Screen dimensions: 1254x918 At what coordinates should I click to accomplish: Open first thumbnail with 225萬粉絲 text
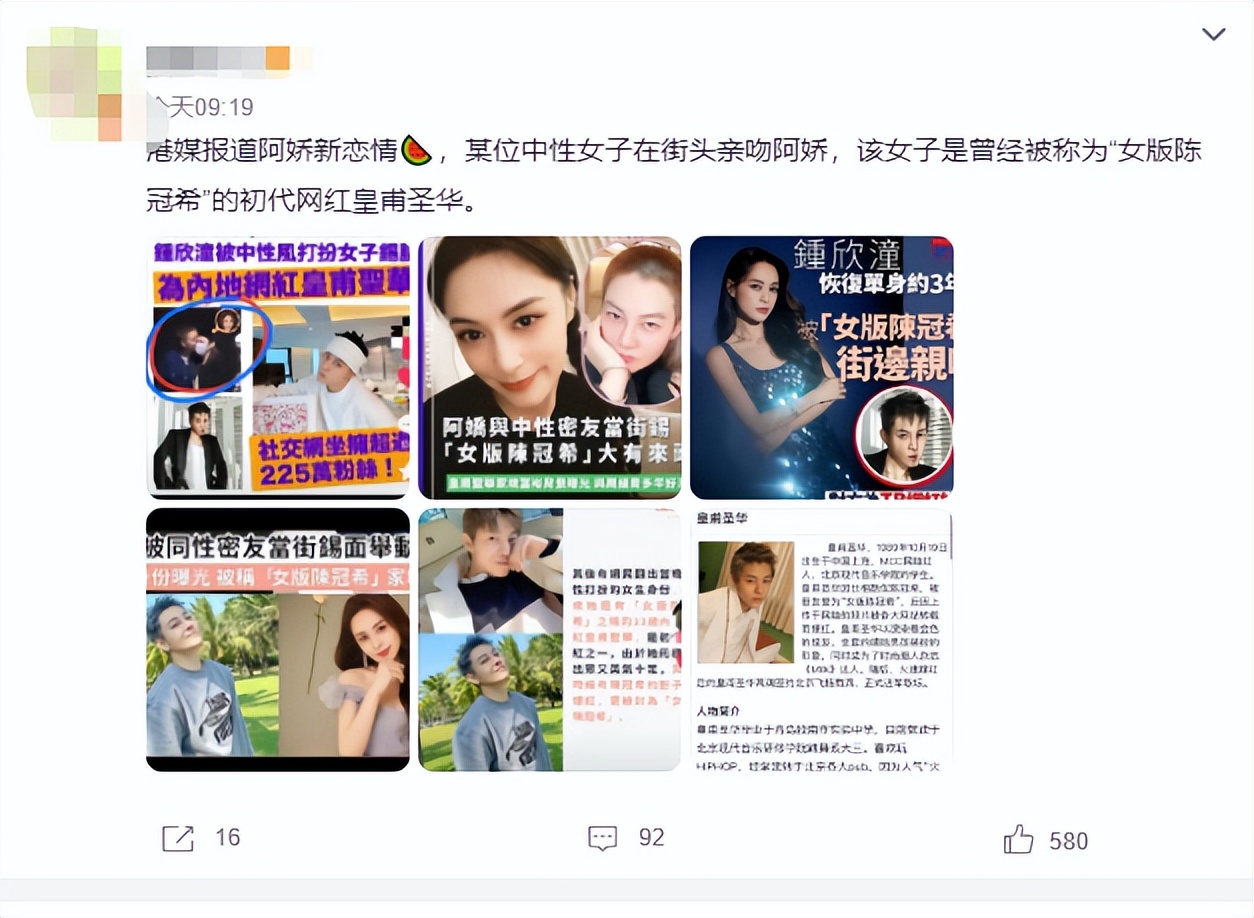pos(278,367)
